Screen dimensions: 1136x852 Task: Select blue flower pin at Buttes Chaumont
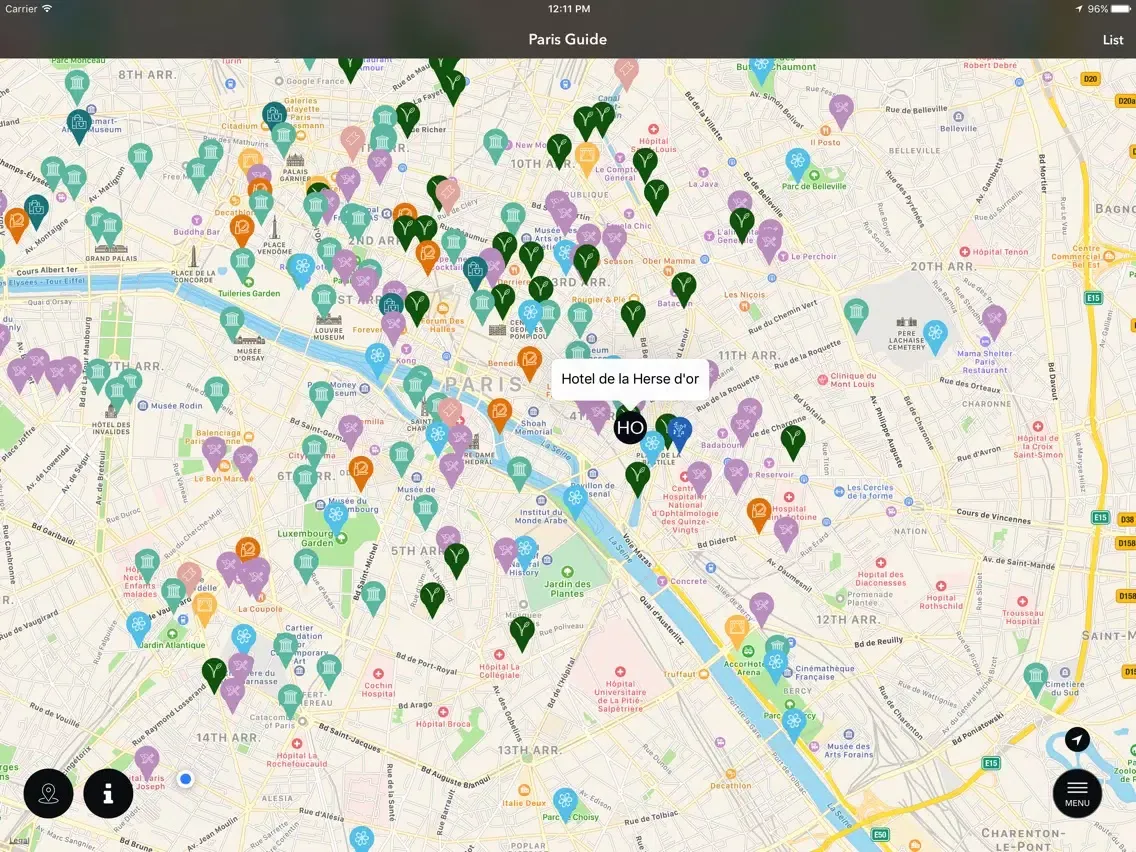pyautogui.click(x=761, y=69)
